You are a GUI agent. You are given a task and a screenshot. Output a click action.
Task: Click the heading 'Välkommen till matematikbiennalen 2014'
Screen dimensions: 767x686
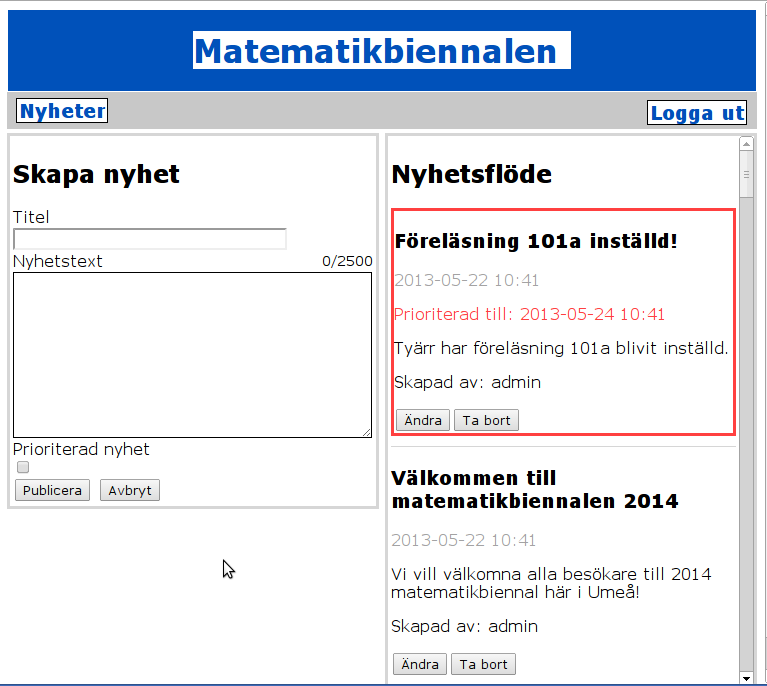535,489
